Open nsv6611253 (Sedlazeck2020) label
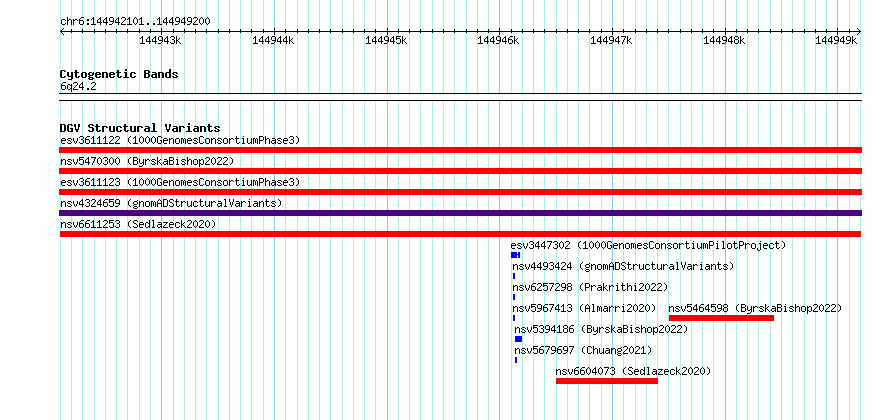The height and width of the screenshot is (420, 890). click(138, 224)
